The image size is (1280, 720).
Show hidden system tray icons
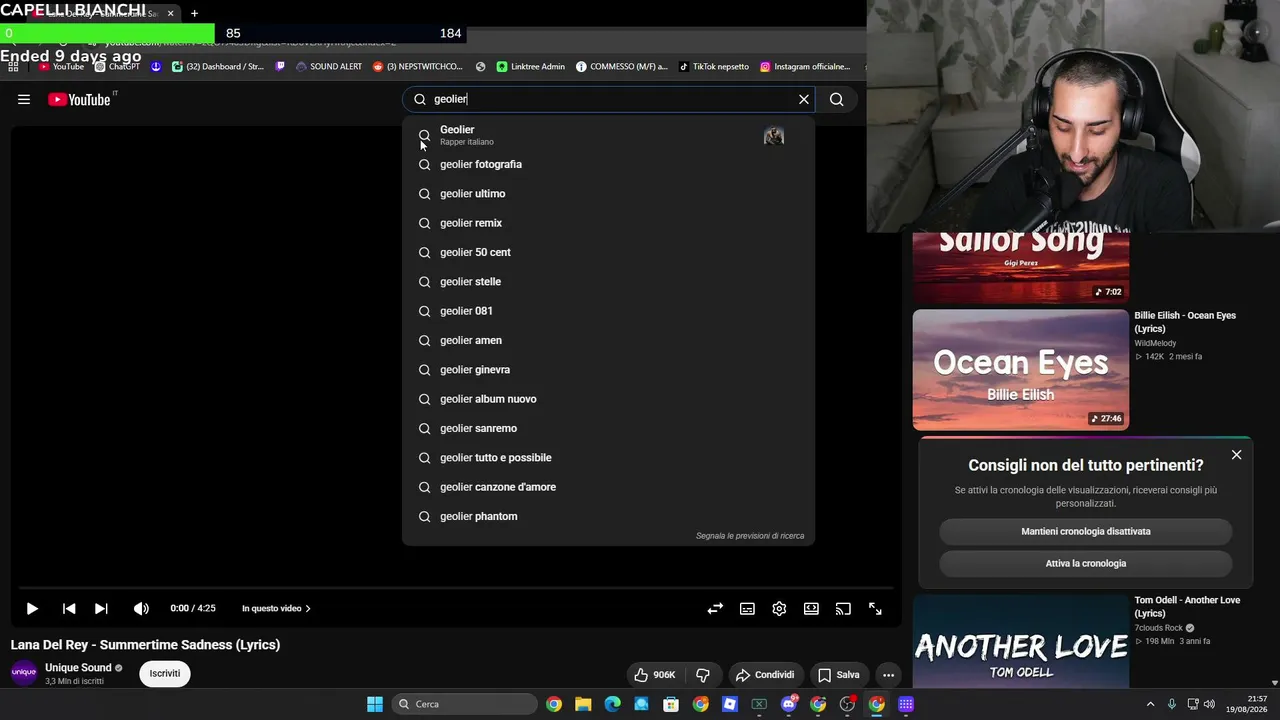(1150, 704)
